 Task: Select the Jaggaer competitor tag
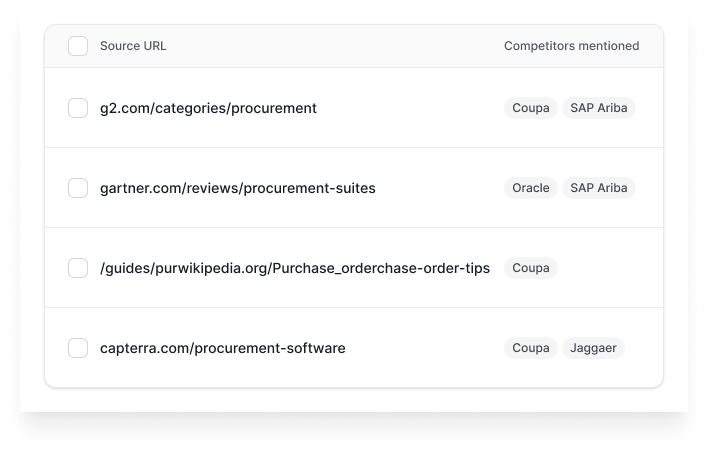[593, 348]
